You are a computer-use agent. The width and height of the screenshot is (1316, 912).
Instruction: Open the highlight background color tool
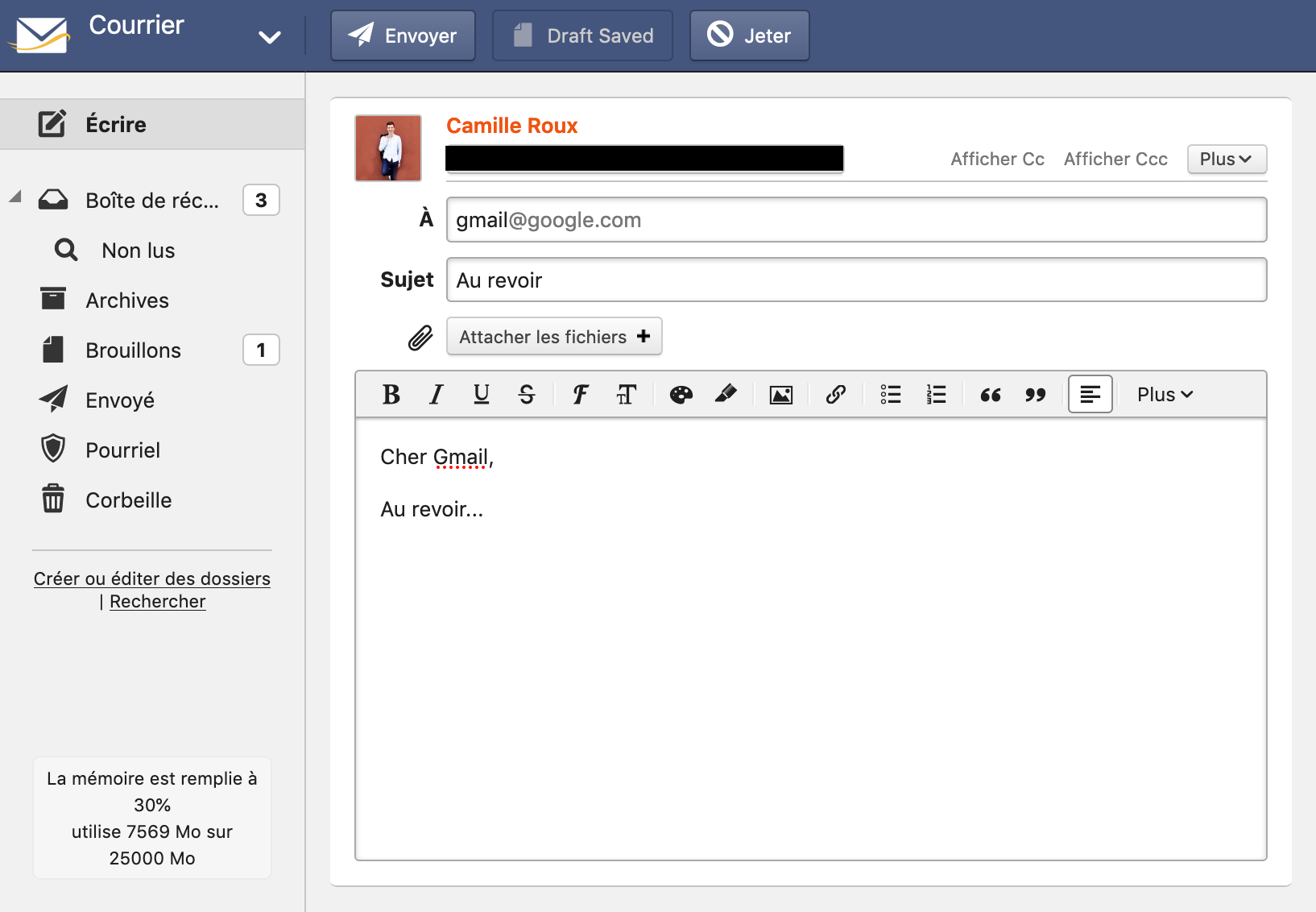tap(726, 394)
